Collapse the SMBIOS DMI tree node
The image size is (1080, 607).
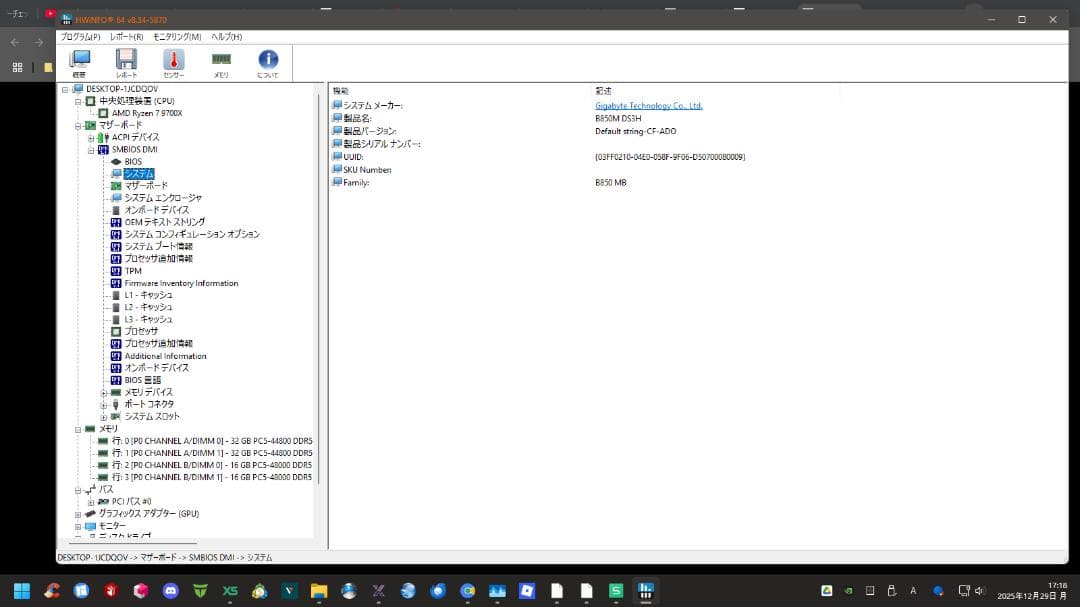[90, 150]
